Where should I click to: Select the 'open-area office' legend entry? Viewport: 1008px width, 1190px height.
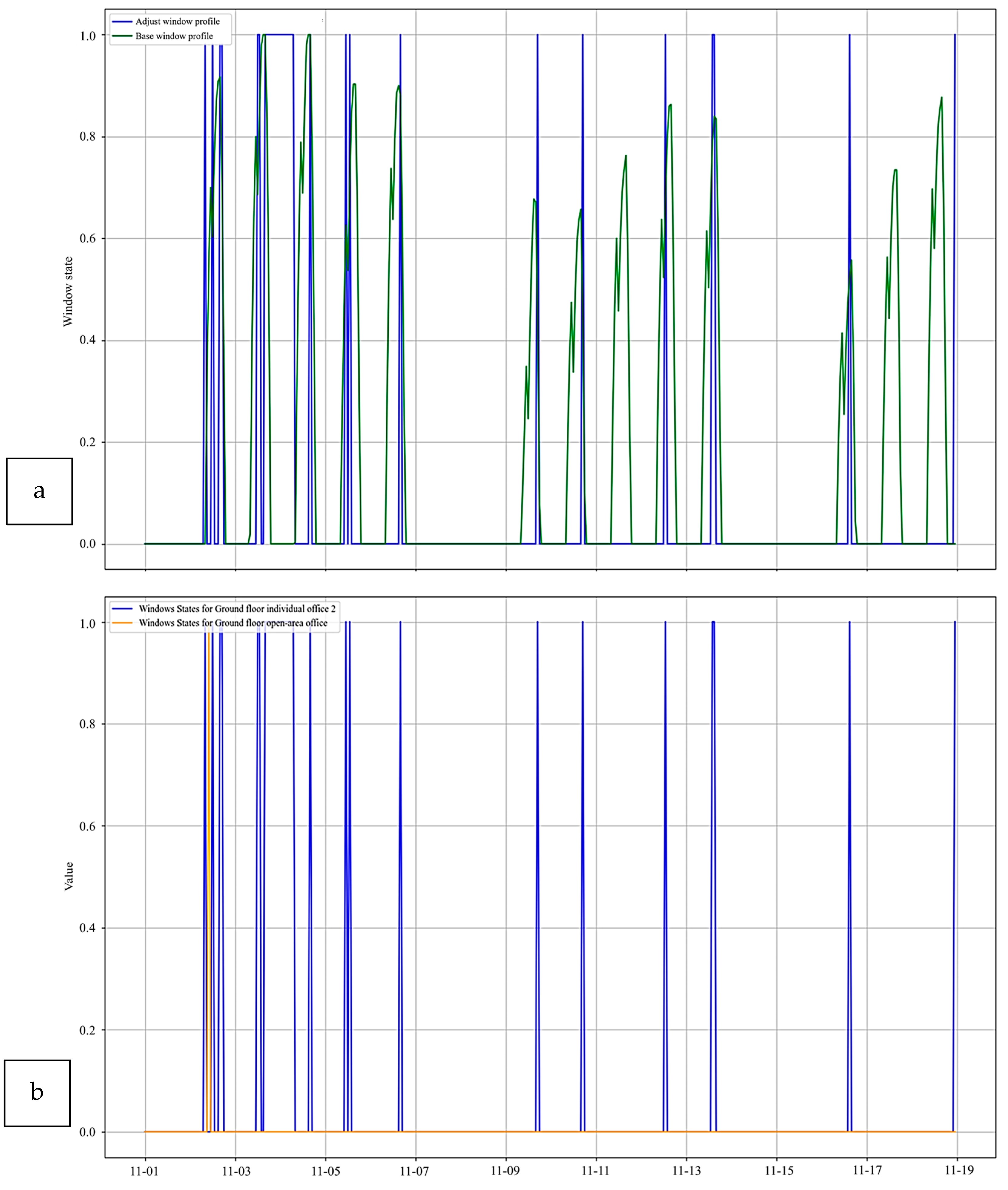[x=232, y=623]
